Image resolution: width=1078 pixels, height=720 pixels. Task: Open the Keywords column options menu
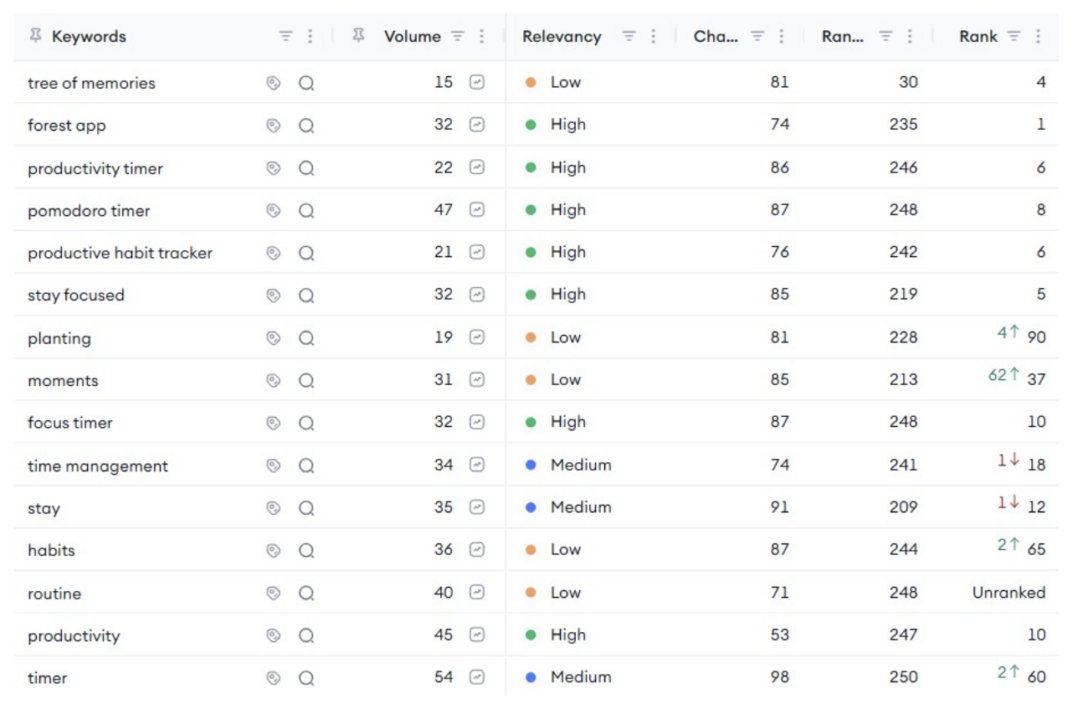tap(310, 36)
